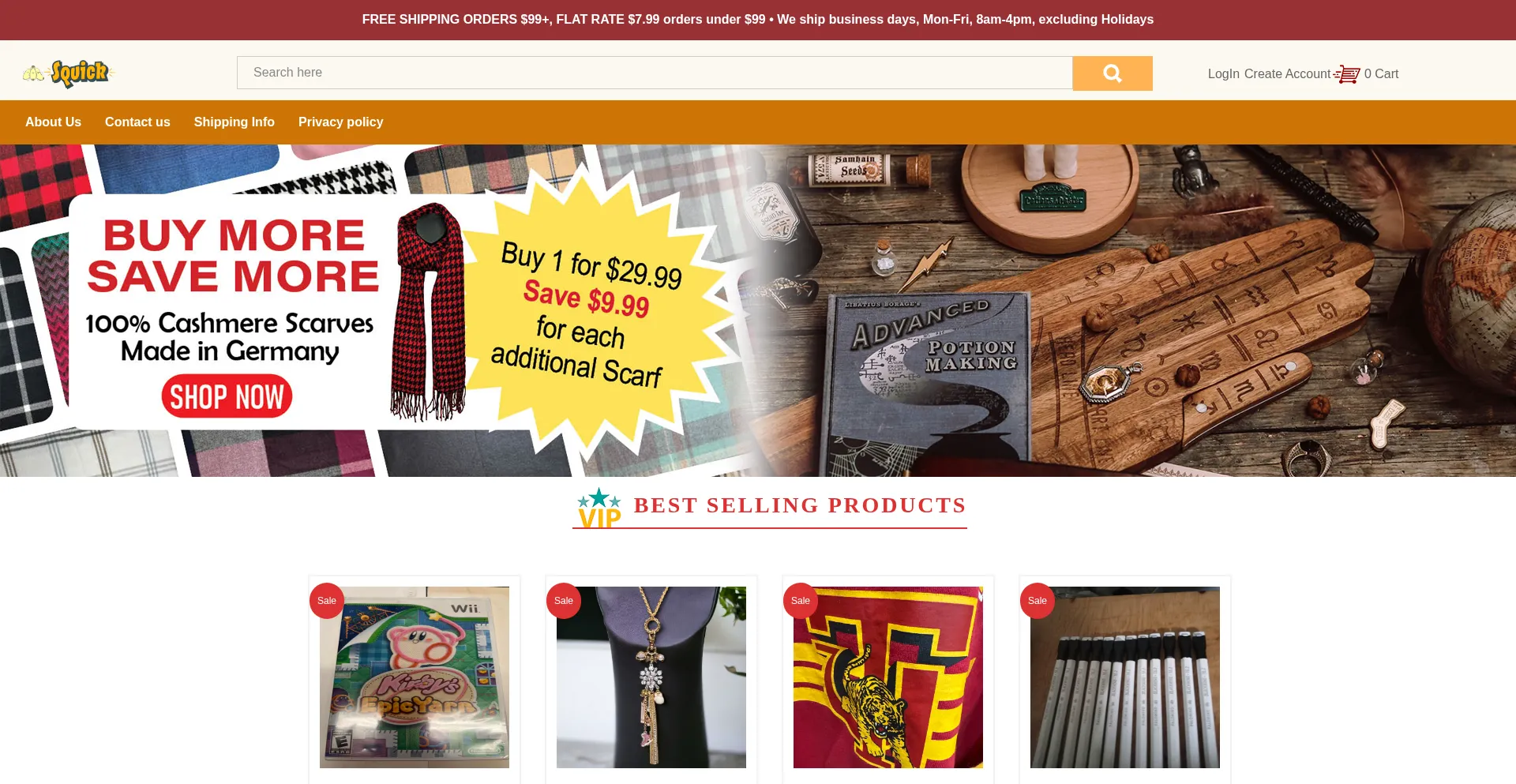The image size is (1516, 784).
Task: Click the VIP stars badge icon
Action: (599, 508)
